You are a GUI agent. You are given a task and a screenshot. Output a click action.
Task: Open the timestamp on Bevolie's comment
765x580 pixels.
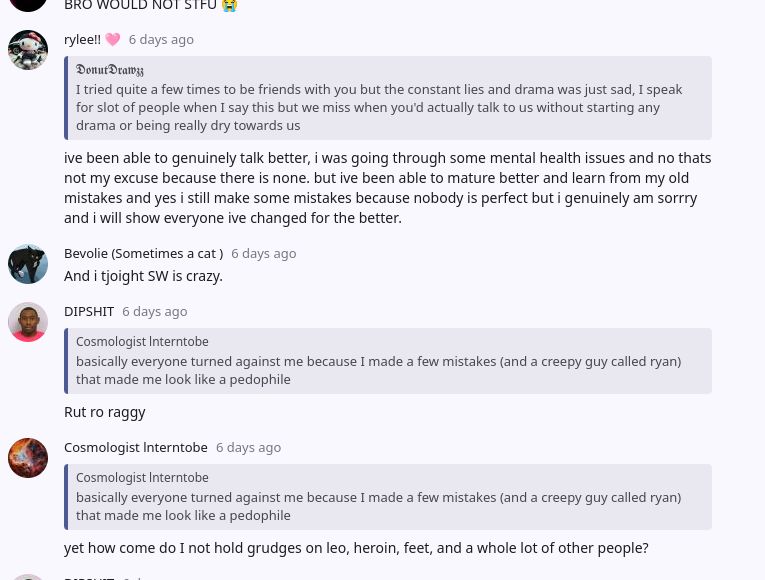click(264, 254)
